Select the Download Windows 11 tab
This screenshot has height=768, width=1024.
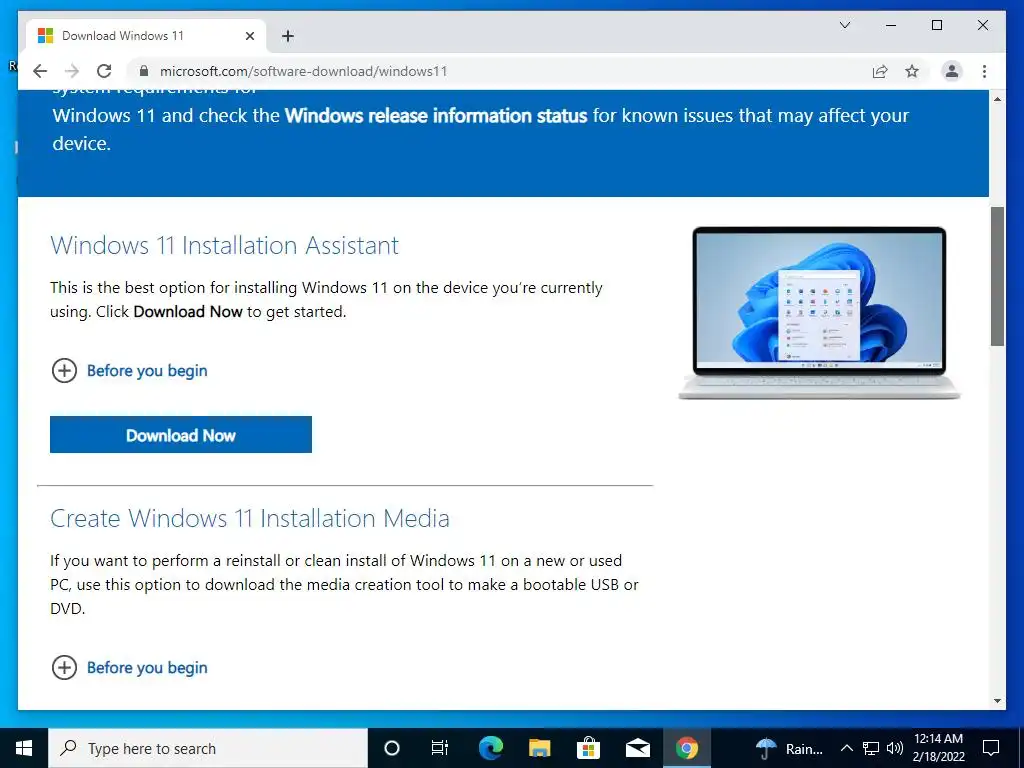(x=146, y=36)
